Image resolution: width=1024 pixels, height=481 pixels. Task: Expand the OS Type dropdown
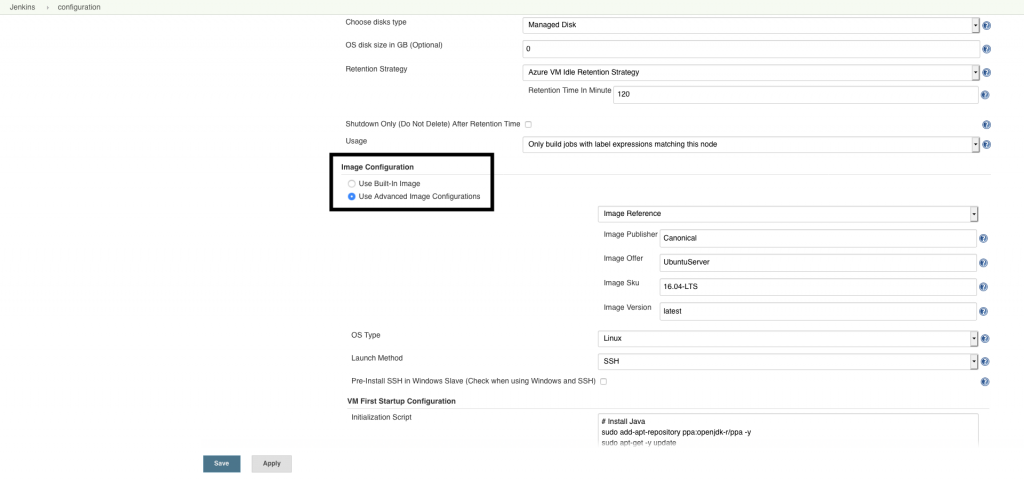pyautogui.click(x=787, y=339)
